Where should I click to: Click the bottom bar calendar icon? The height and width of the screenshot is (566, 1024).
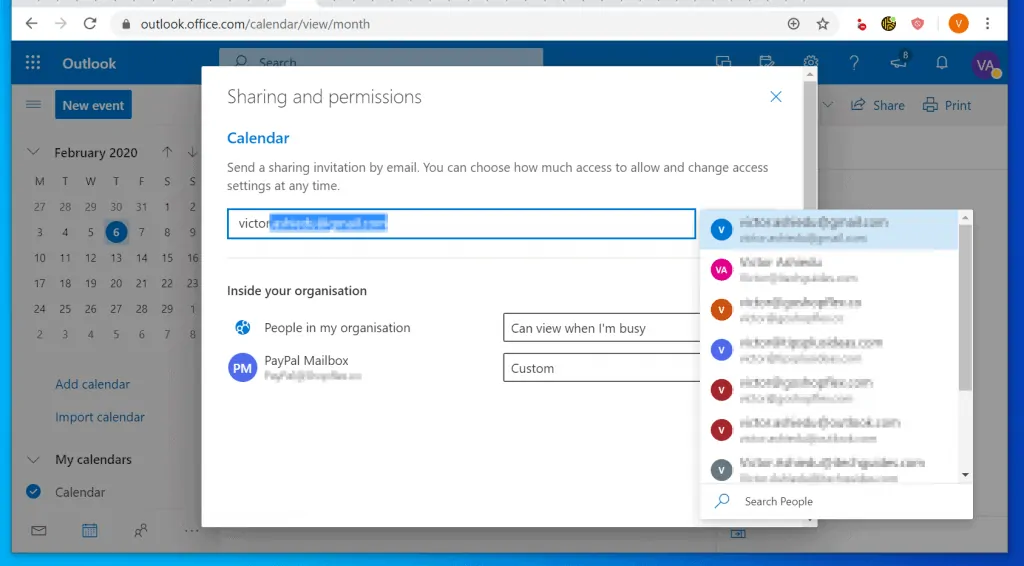pyautogui.click(x=90, y=531)
